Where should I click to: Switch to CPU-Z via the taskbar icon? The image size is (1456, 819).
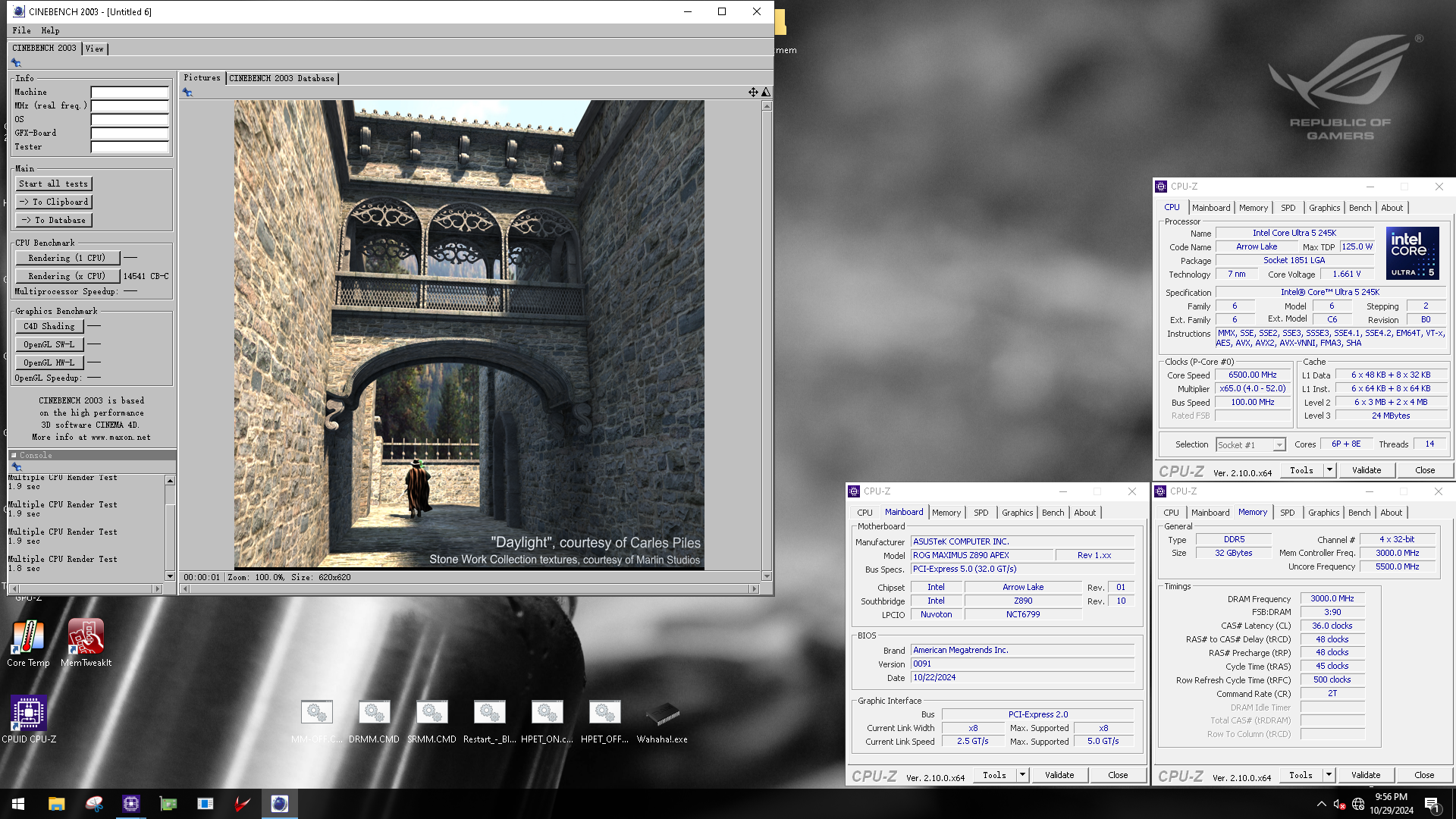pos(131,804)
